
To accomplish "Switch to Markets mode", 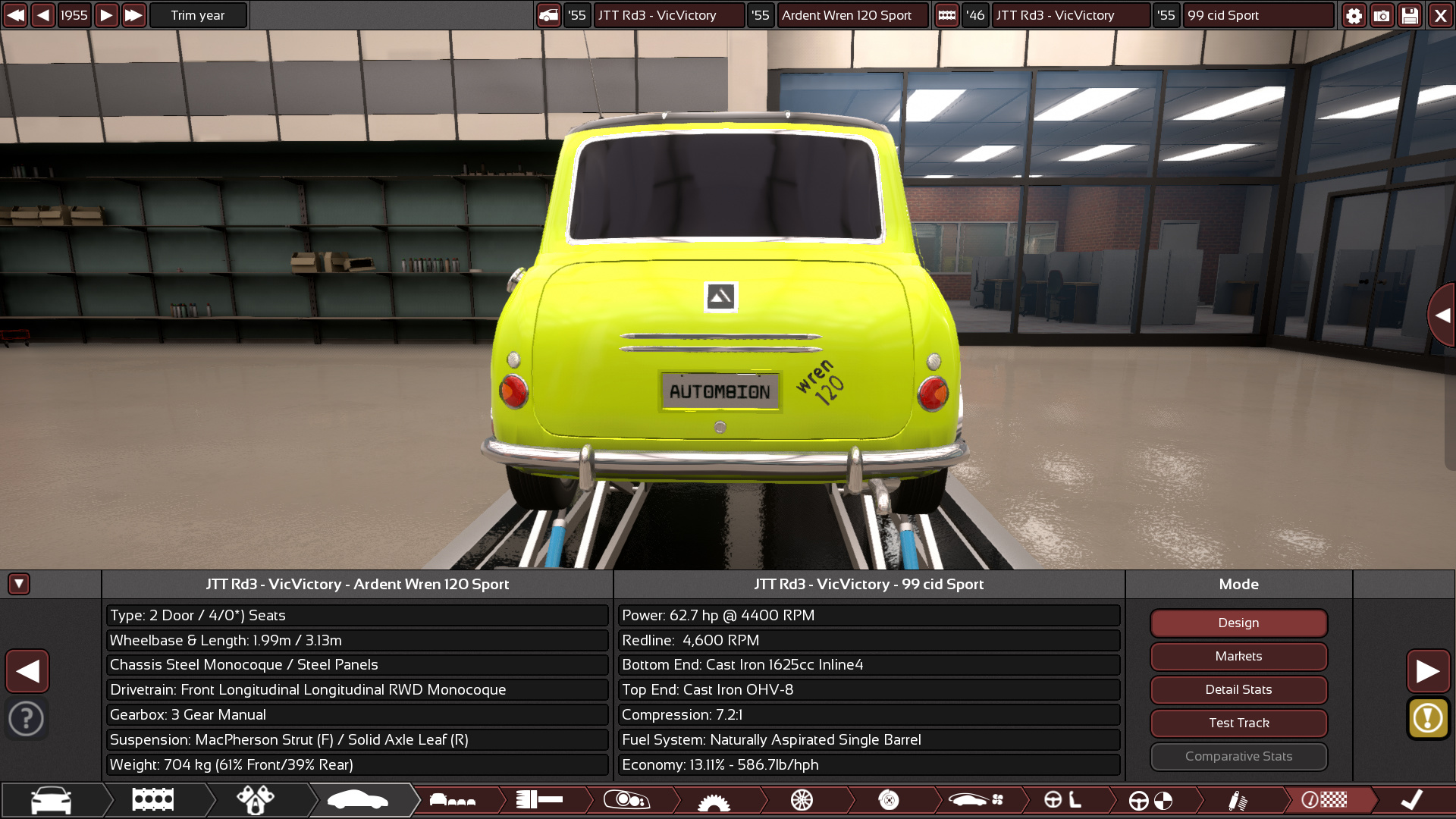I will [x=1238, y=656].
